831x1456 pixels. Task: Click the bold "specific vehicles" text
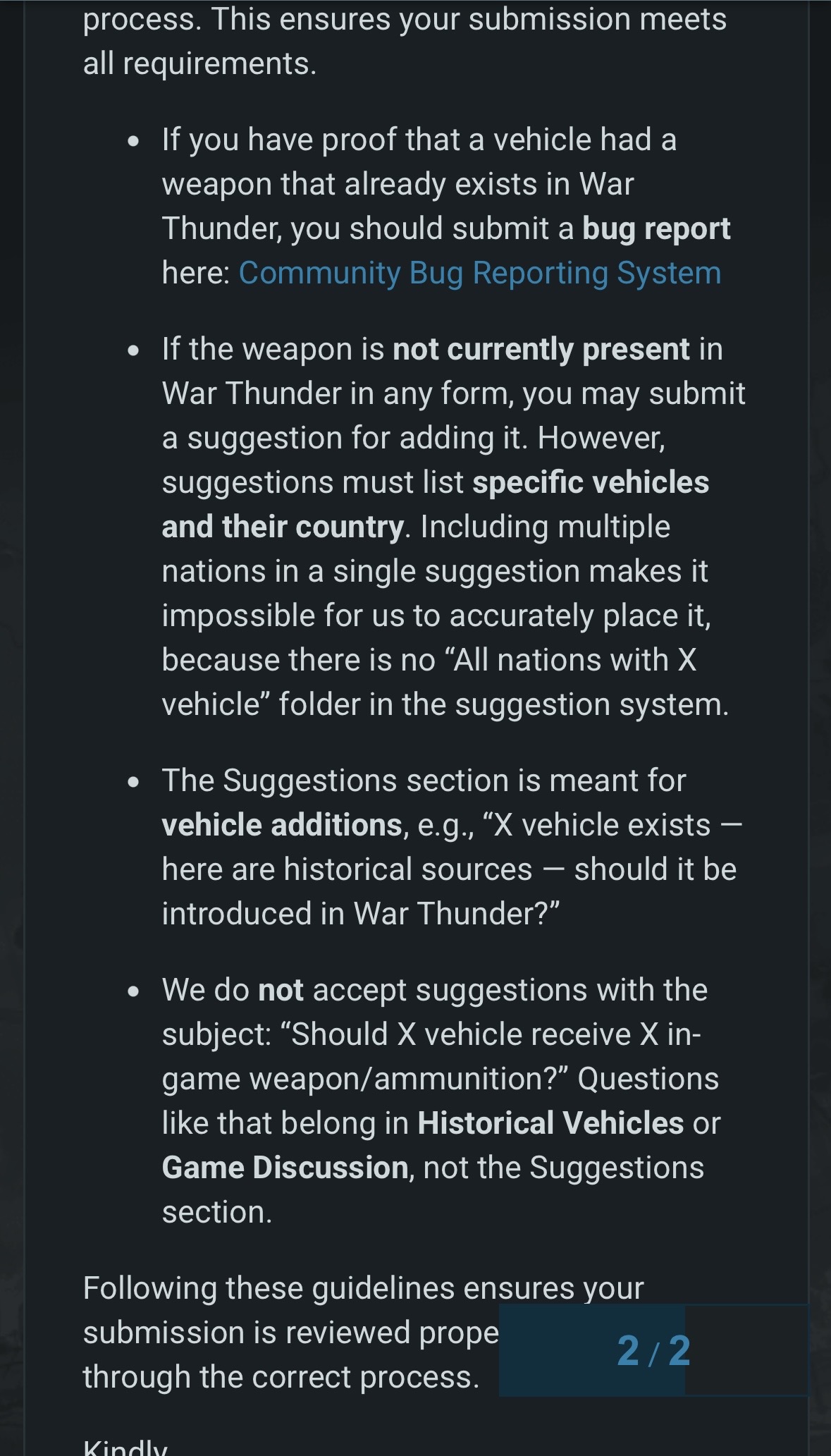[590, 482]
